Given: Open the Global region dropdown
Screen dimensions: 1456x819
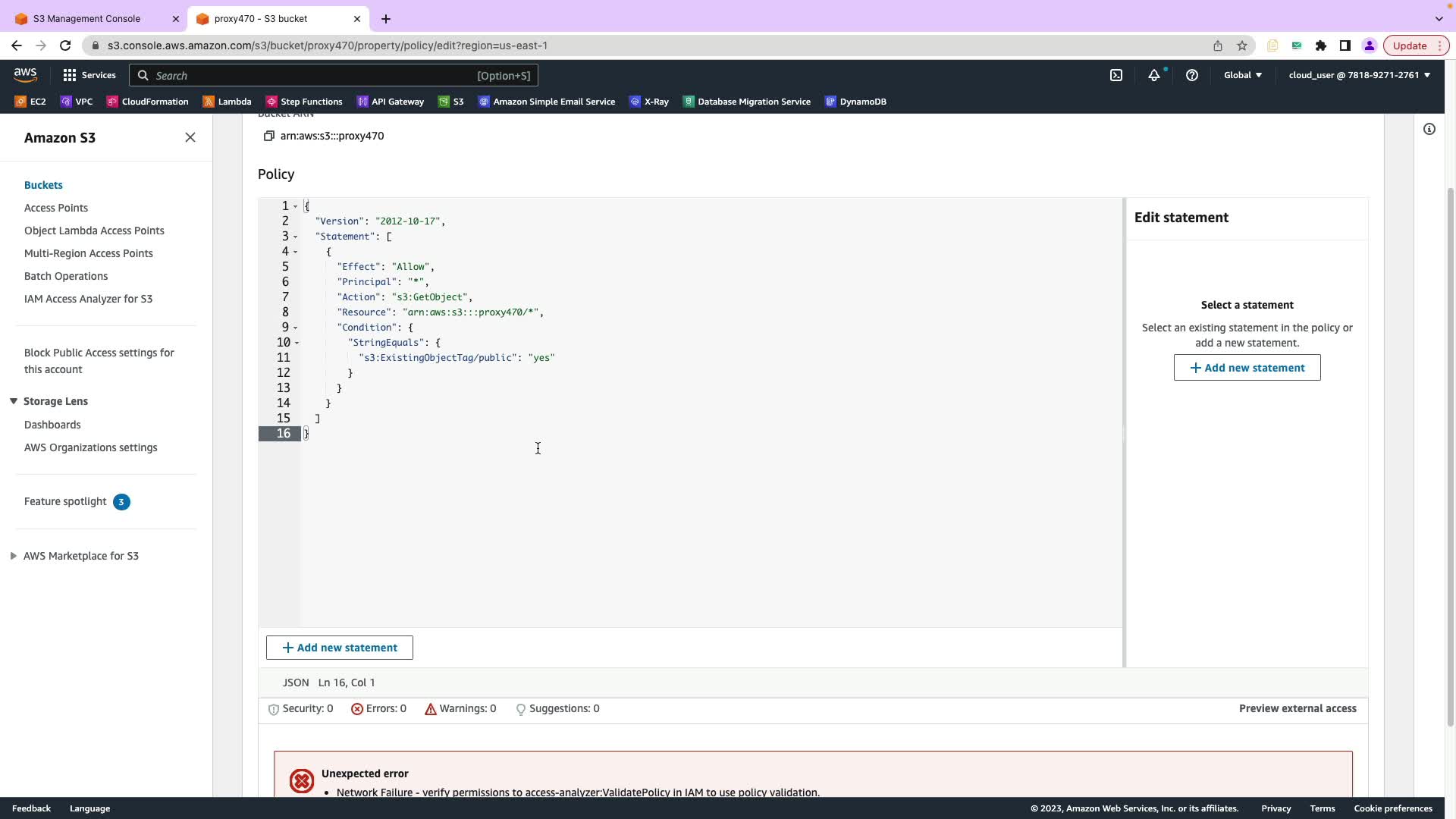Looking at the screenshot, I should (1242, 75).
